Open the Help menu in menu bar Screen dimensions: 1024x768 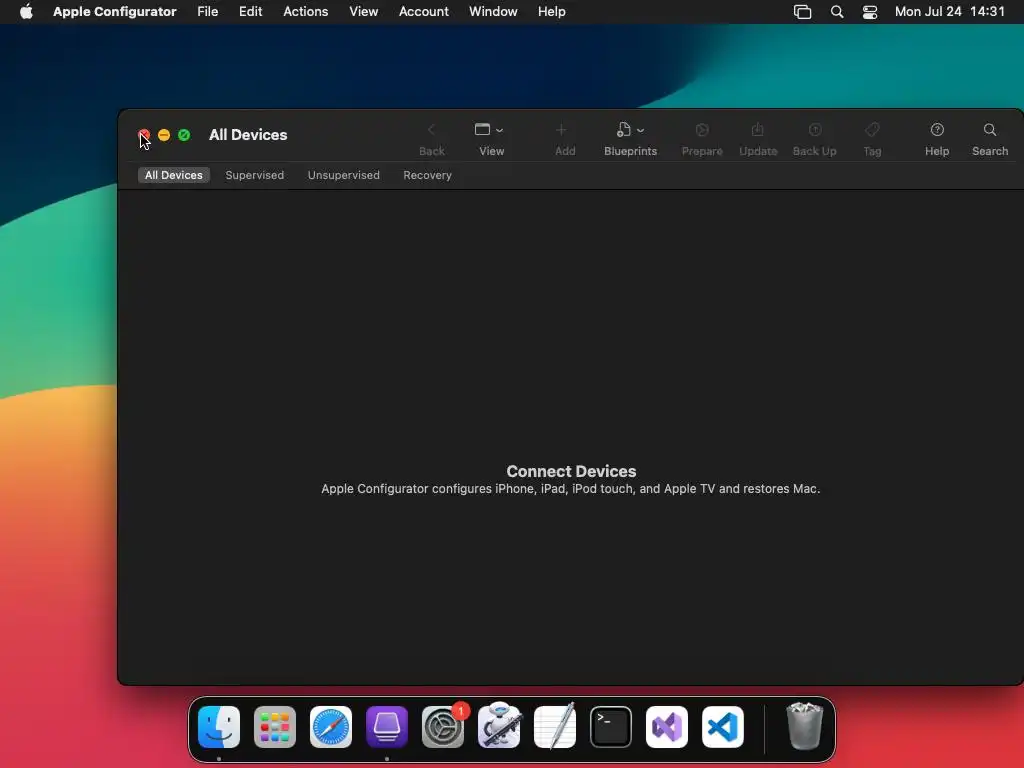552,12
